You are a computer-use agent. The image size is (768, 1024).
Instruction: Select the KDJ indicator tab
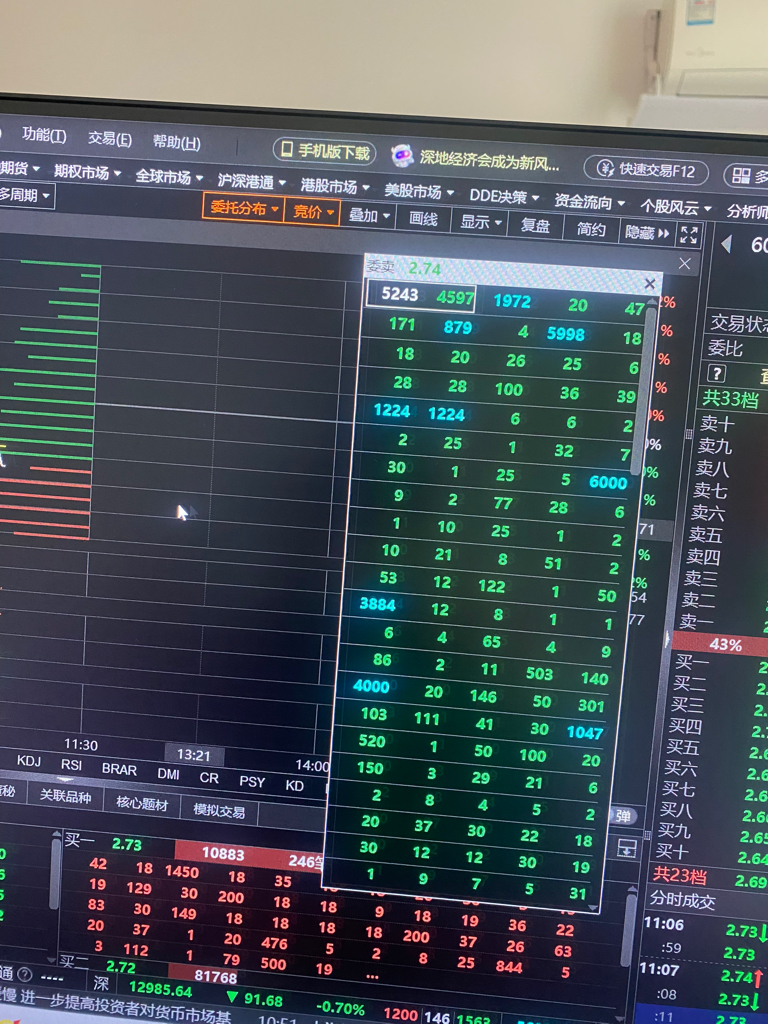pos(29,761)
